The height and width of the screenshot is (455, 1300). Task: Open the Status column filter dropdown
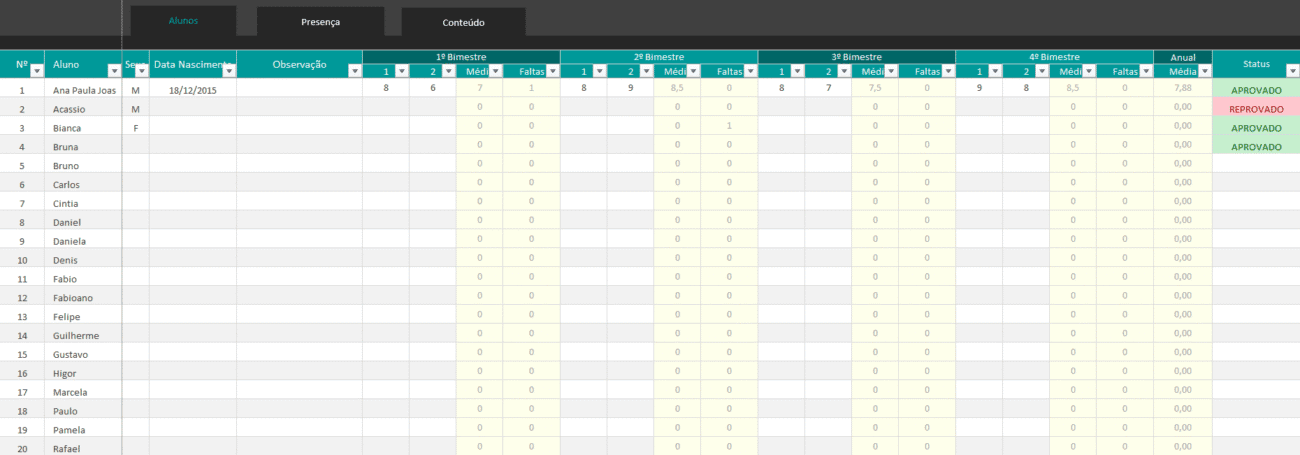(1291, 71)
